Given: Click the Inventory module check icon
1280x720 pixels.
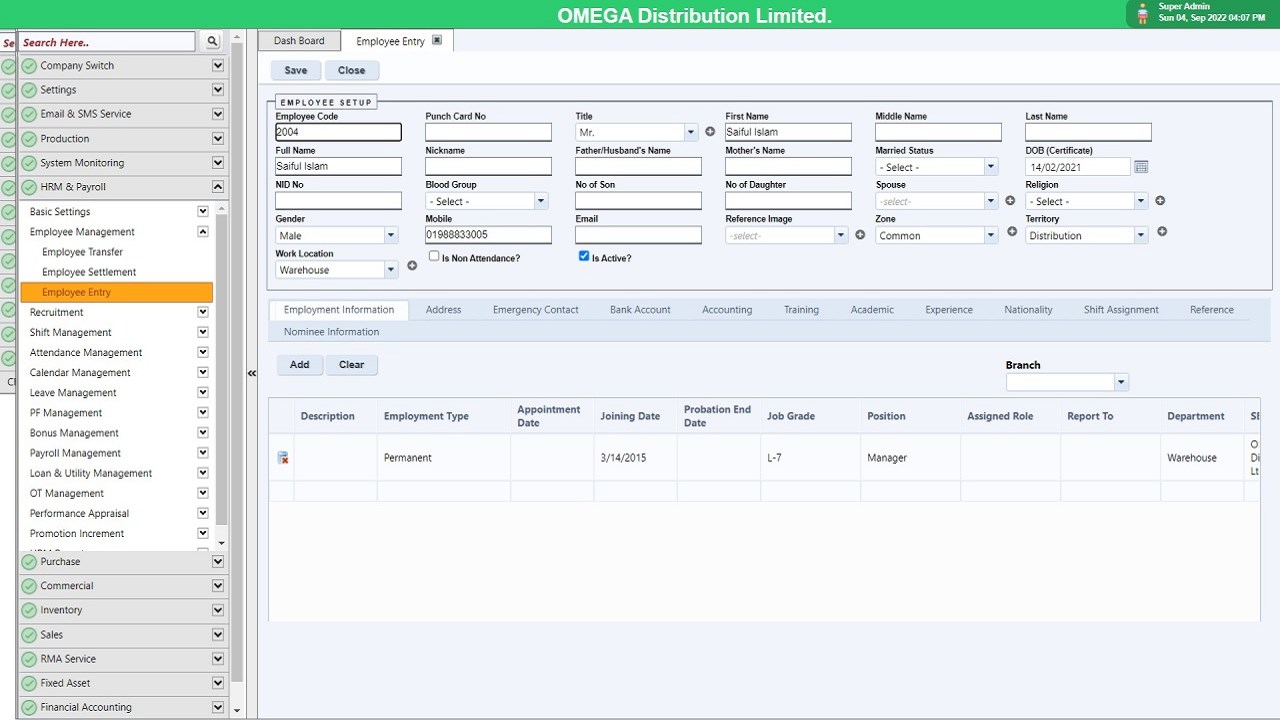Looking at the screenshot, I should tap(29, 610).
